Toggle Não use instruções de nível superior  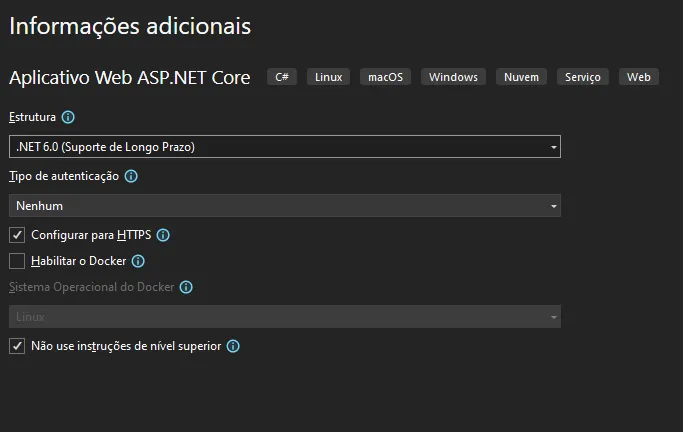click(17, 346)
